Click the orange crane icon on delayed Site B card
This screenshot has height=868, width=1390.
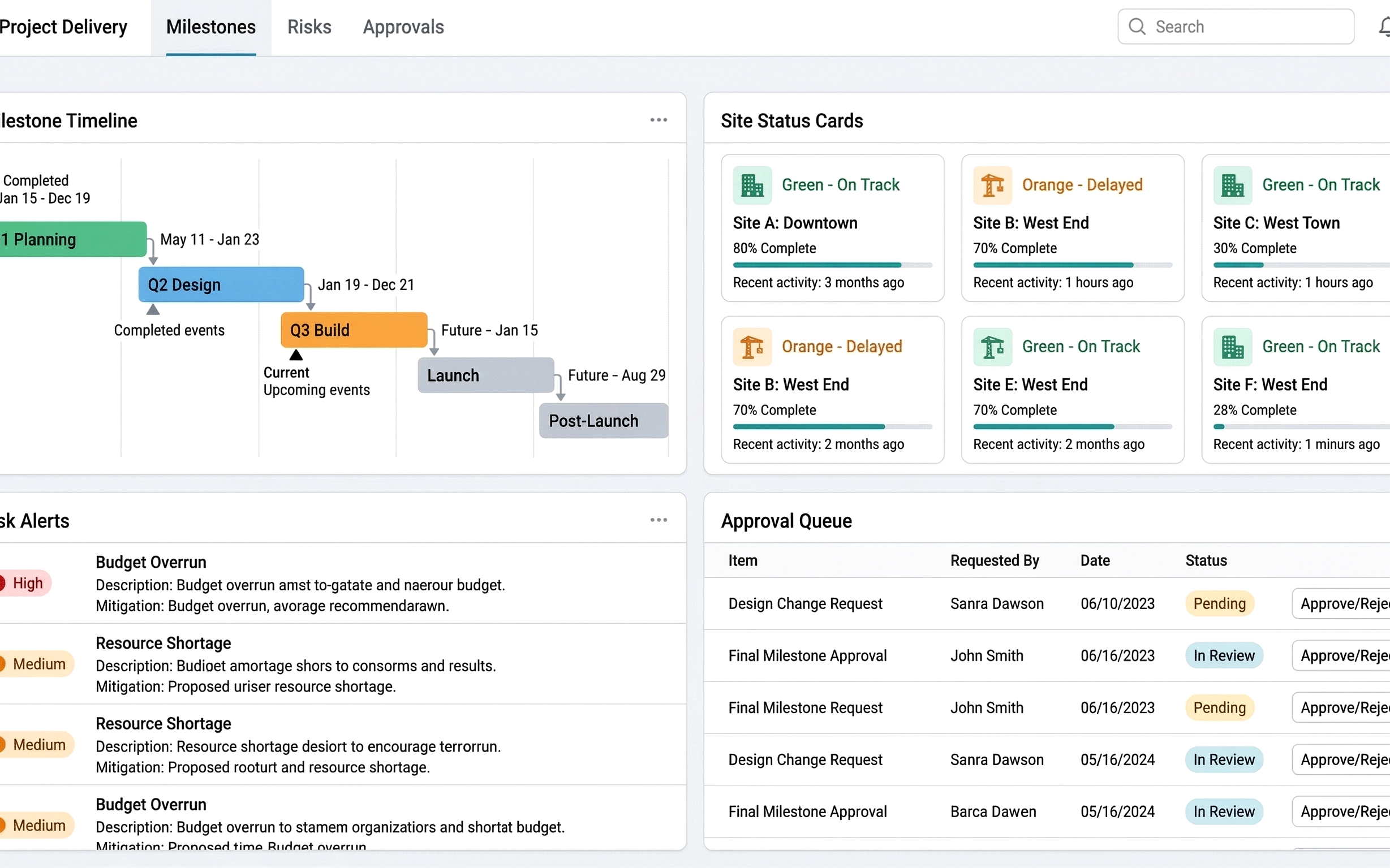(x=752, y=347)
